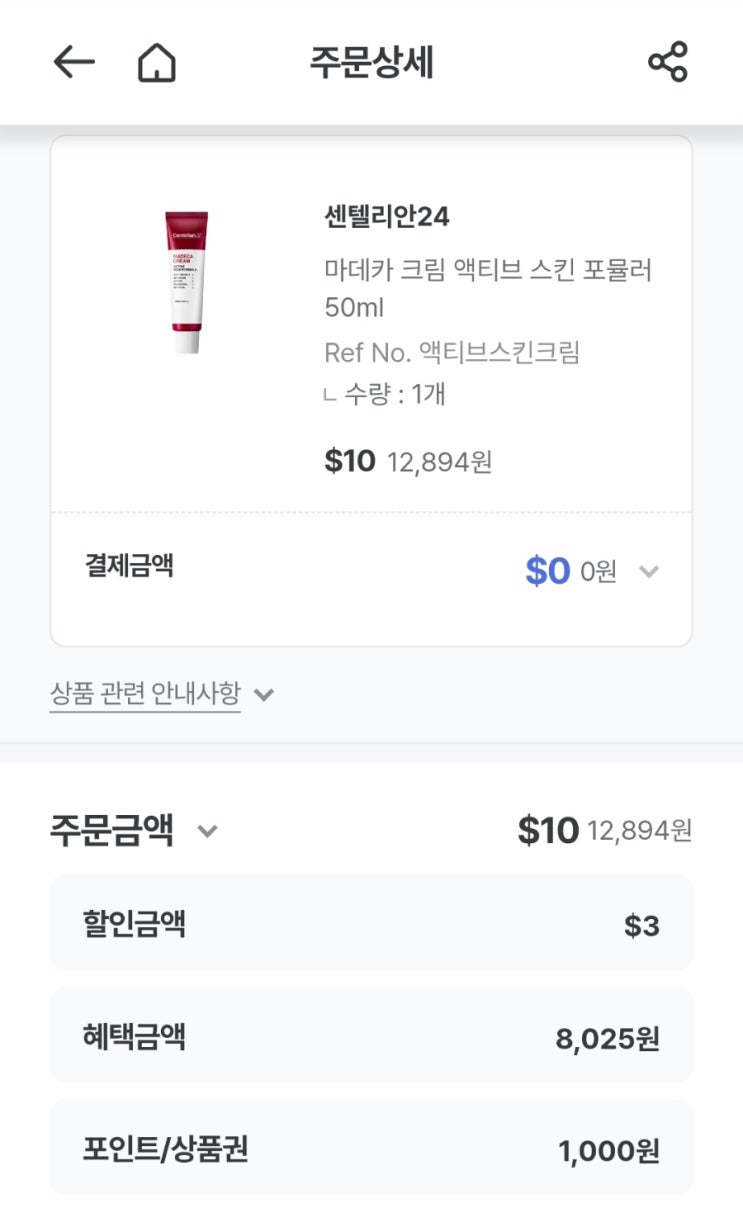Click the 주문금액 section heading

click(x=112, y=830)
